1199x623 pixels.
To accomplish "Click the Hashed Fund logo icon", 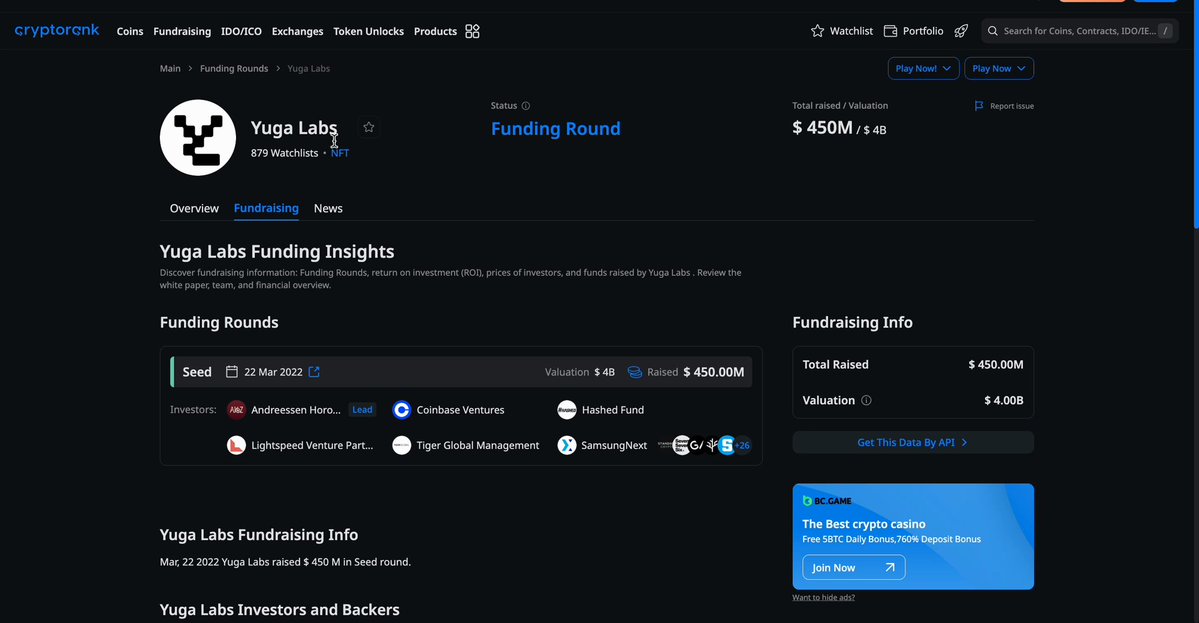I will [x=567, y=410].
